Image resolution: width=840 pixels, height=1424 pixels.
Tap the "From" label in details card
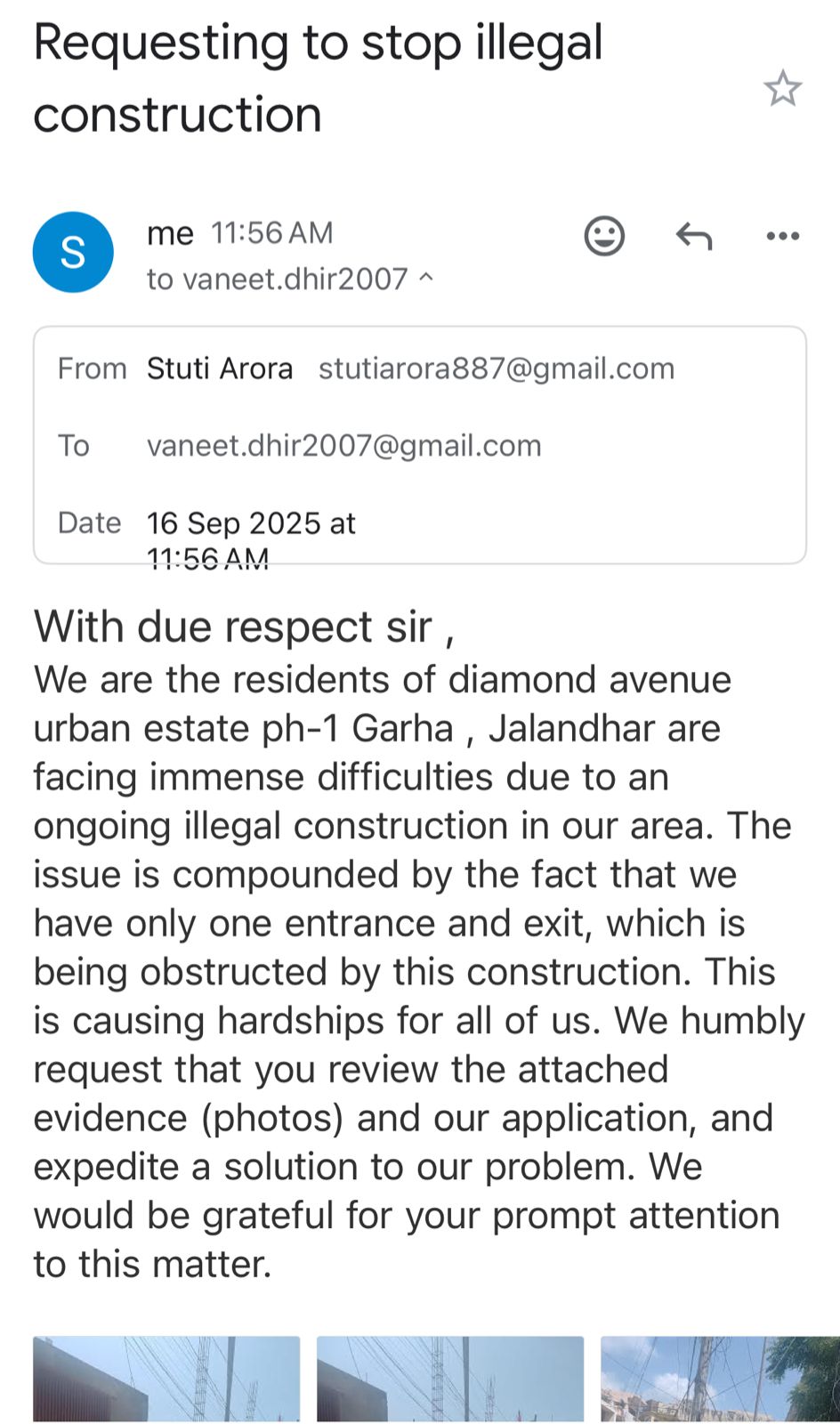(x=92, y=368)
